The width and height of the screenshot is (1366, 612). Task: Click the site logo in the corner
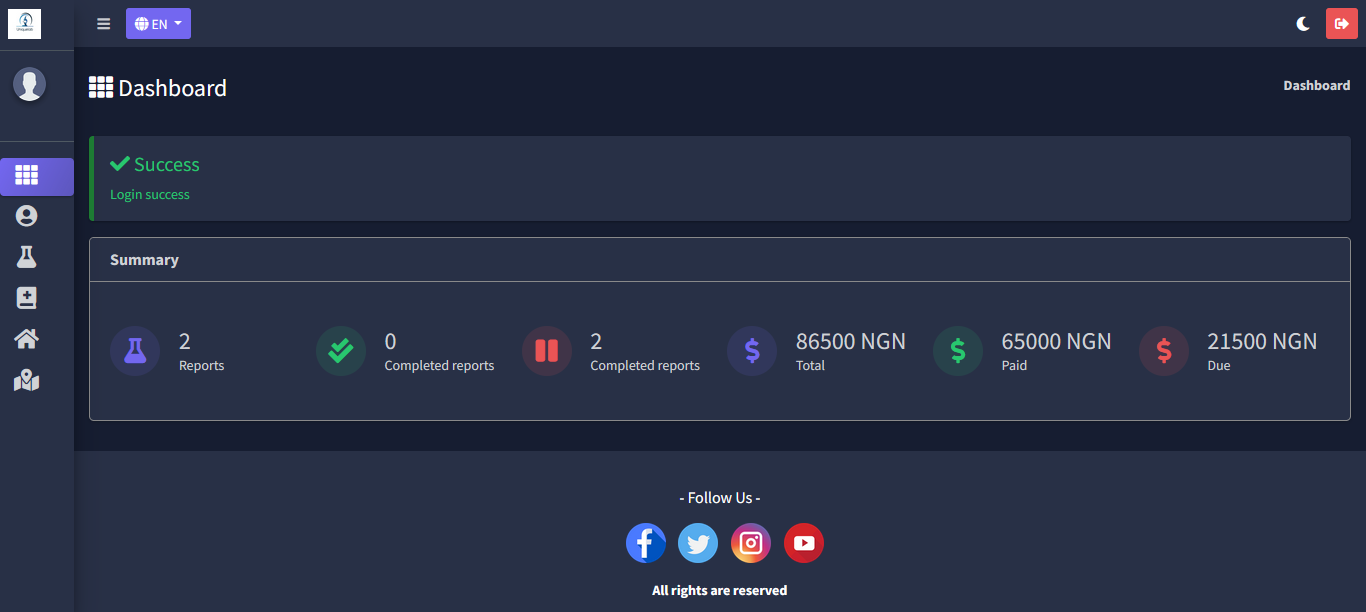[24, 23]
